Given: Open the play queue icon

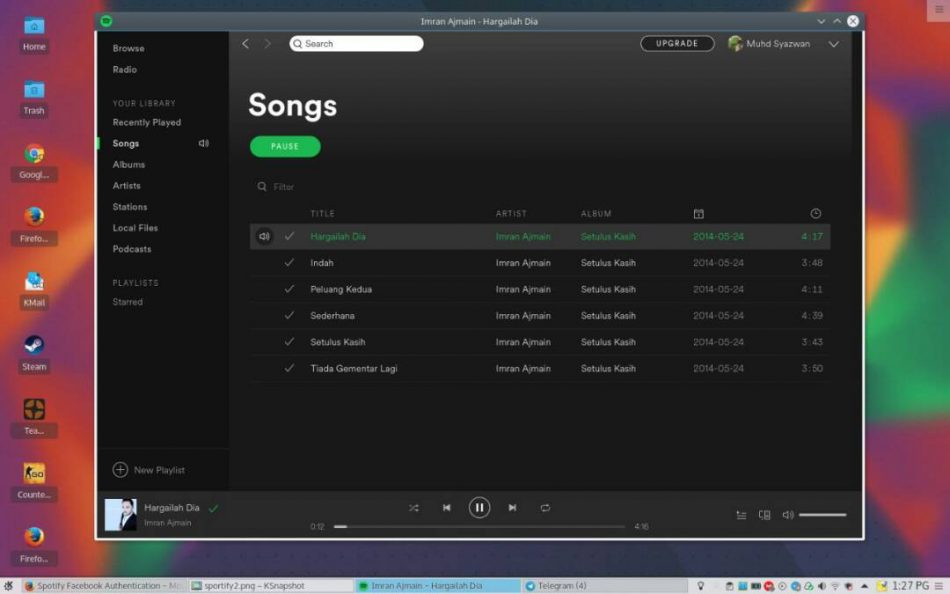Looking at the screenshot, I should pos(741,515).
